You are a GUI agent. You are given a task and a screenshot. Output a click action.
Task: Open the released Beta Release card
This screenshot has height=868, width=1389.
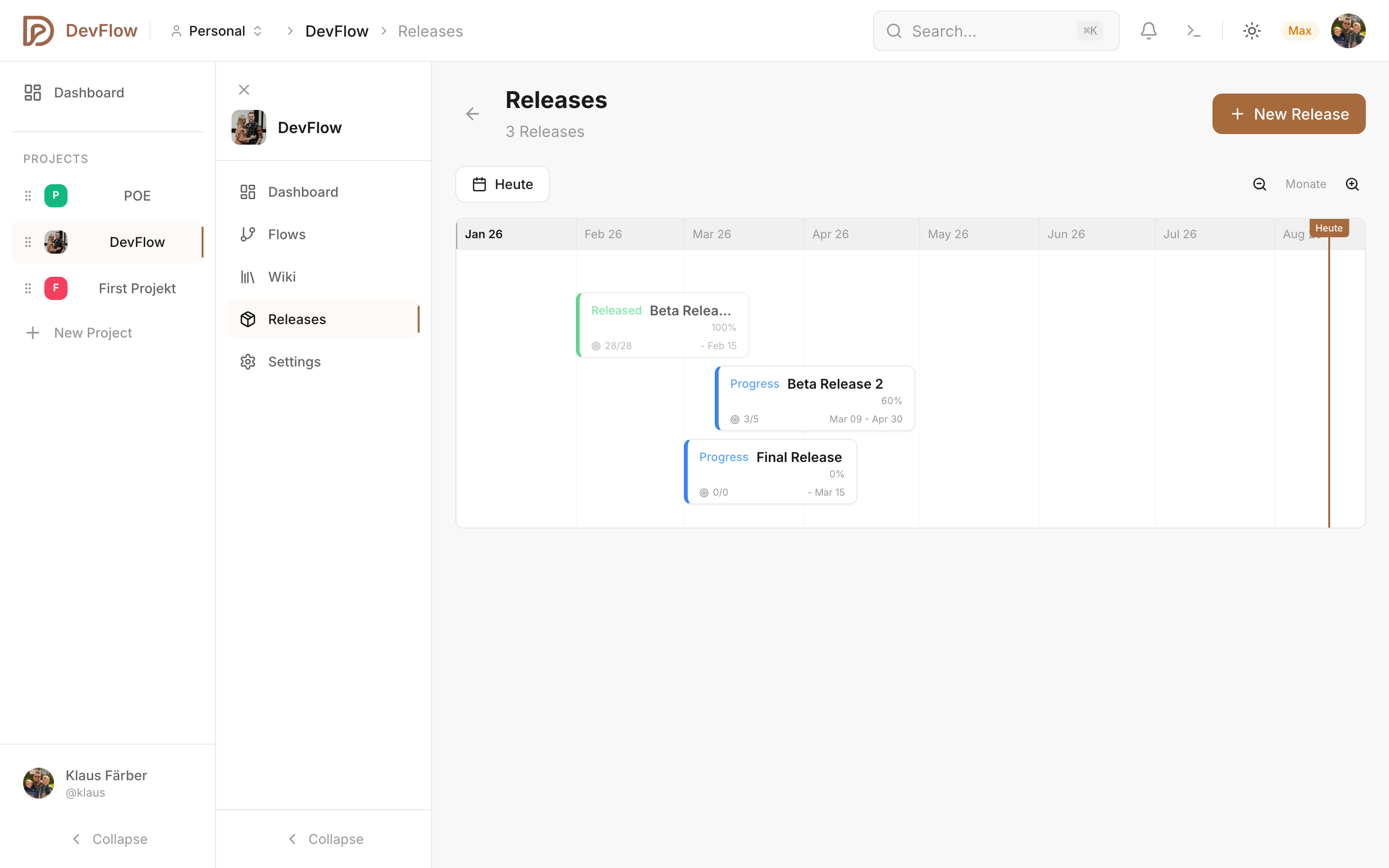pyautogui.click(x=663, y=325)
